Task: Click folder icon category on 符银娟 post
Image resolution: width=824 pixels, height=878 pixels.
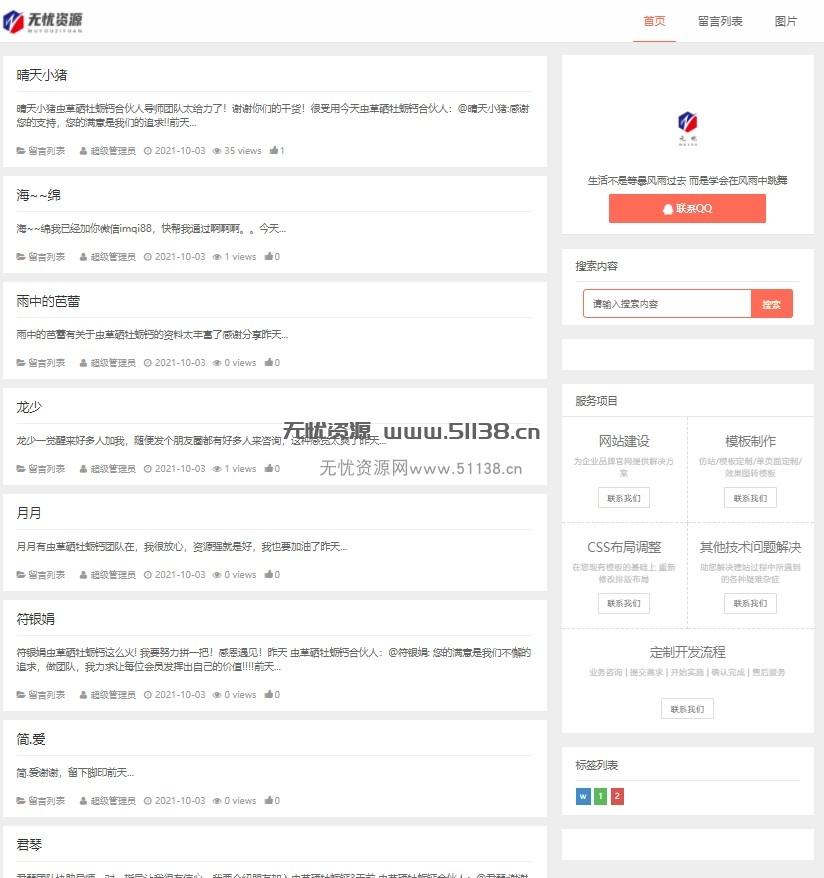Action: 21,695
